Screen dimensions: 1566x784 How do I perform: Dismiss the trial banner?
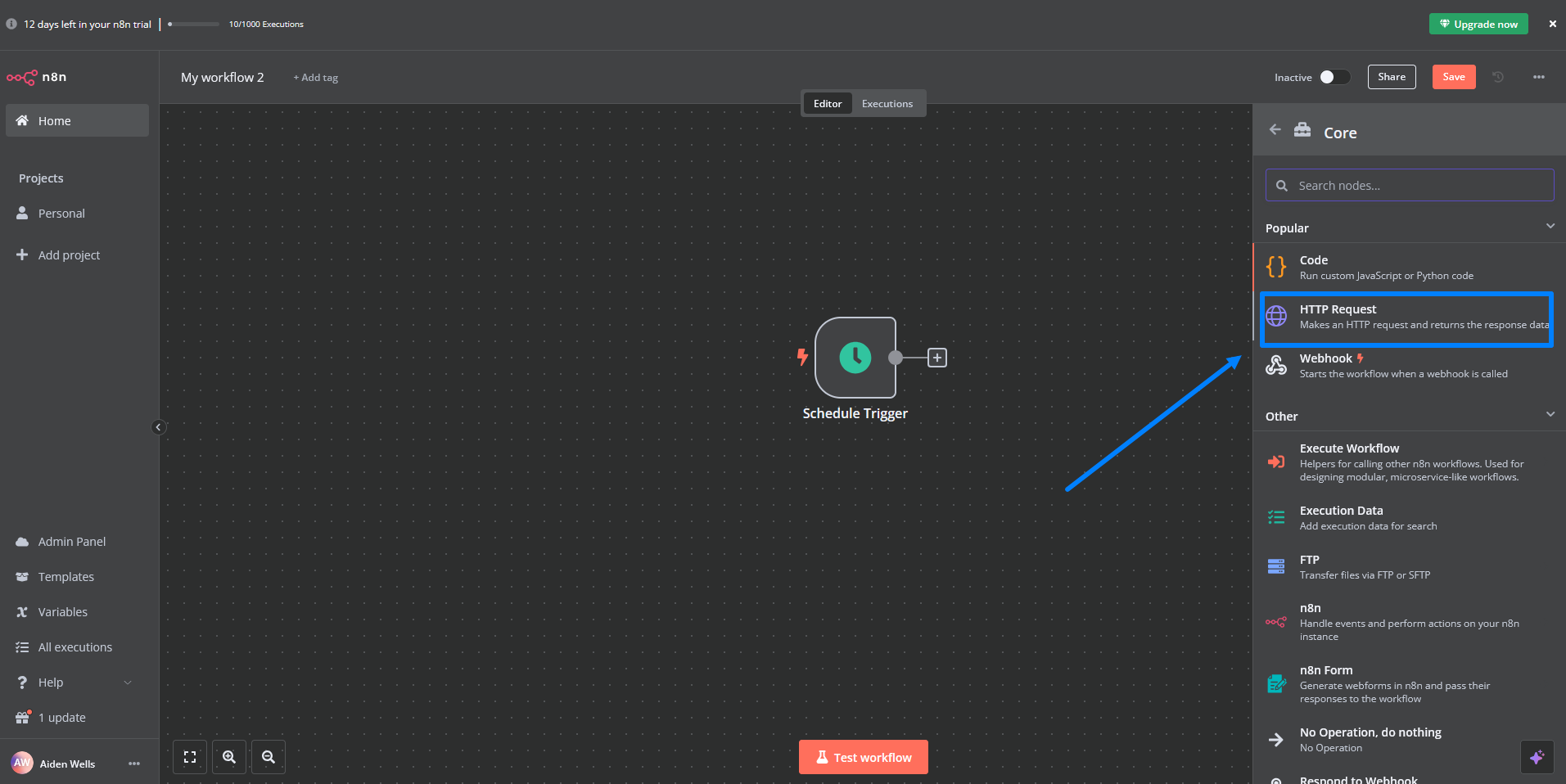1552,24
